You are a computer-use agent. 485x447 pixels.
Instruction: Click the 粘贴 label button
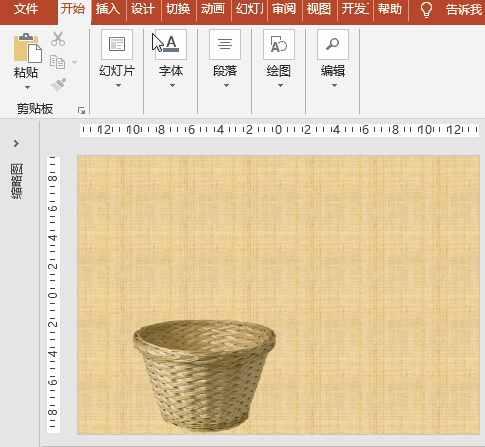26,72
